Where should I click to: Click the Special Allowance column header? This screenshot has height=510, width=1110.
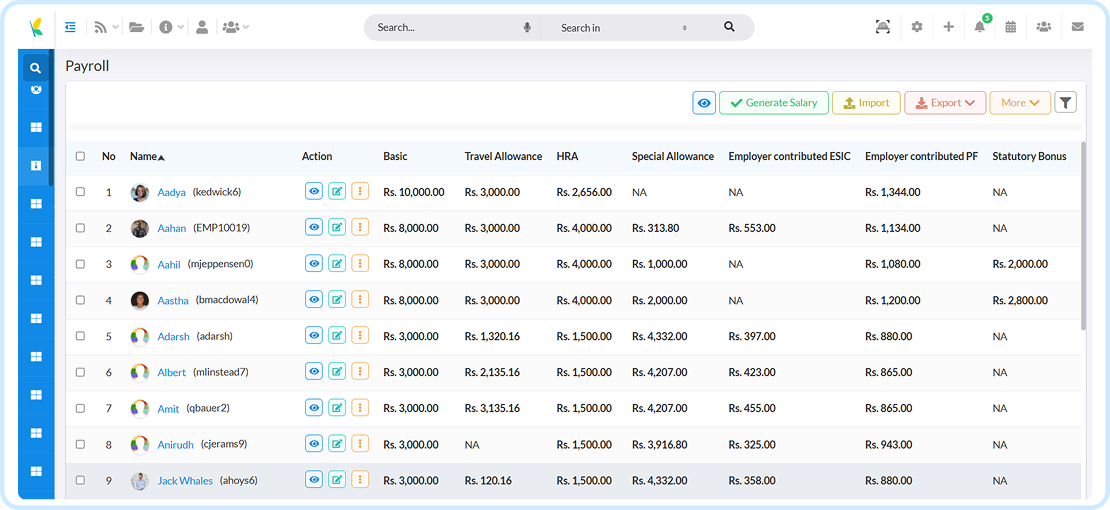673,157
